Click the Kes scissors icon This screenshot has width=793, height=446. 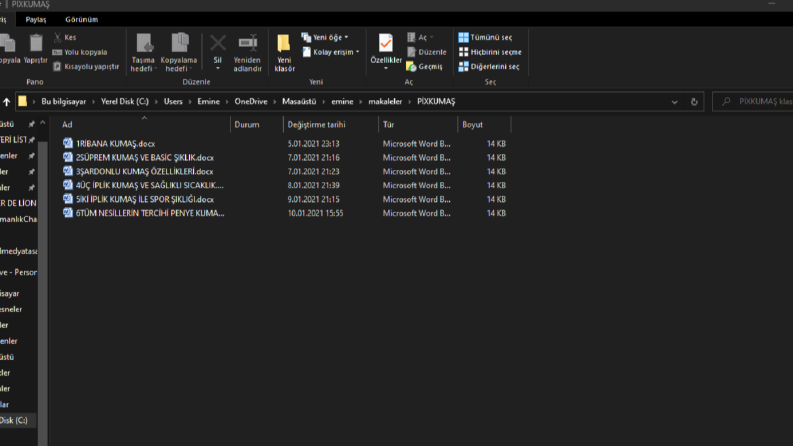click(x=58, y=37)
